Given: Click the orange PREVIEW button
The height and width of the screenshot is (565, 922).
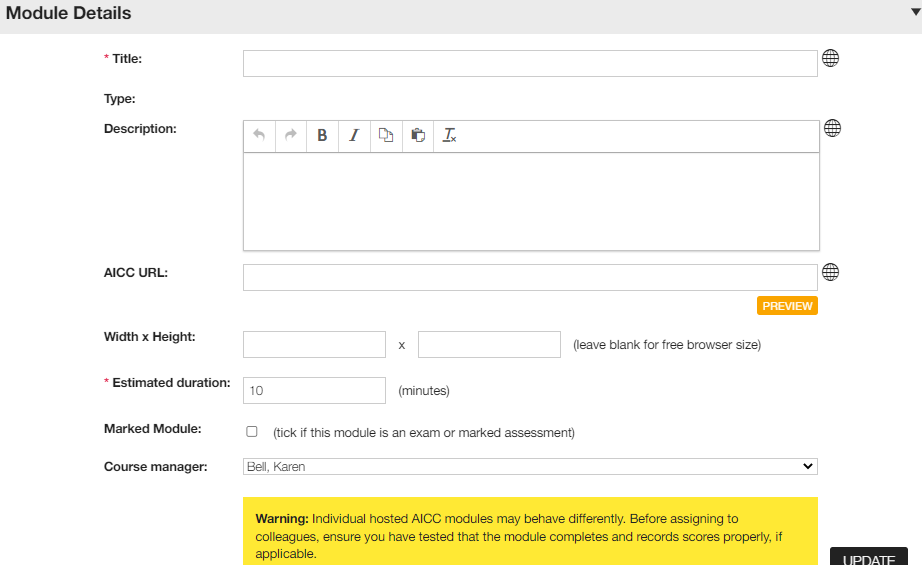Looking at the screenshot, I should pos(787,306).
